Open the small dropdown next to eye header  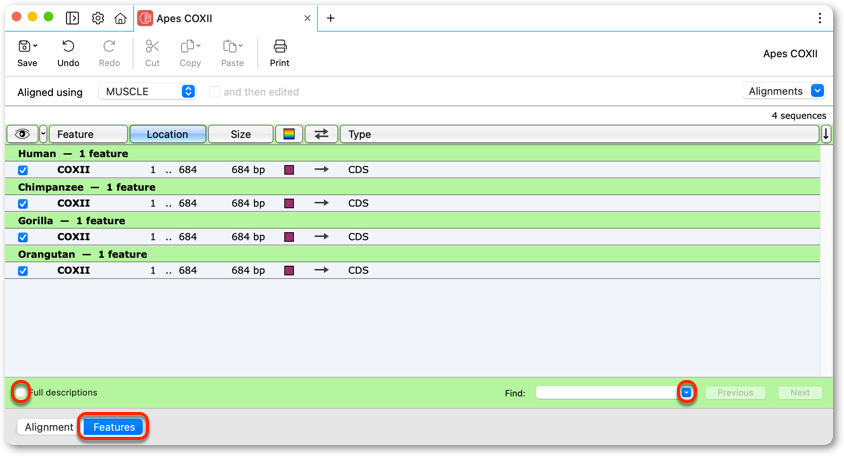(43, 134)
